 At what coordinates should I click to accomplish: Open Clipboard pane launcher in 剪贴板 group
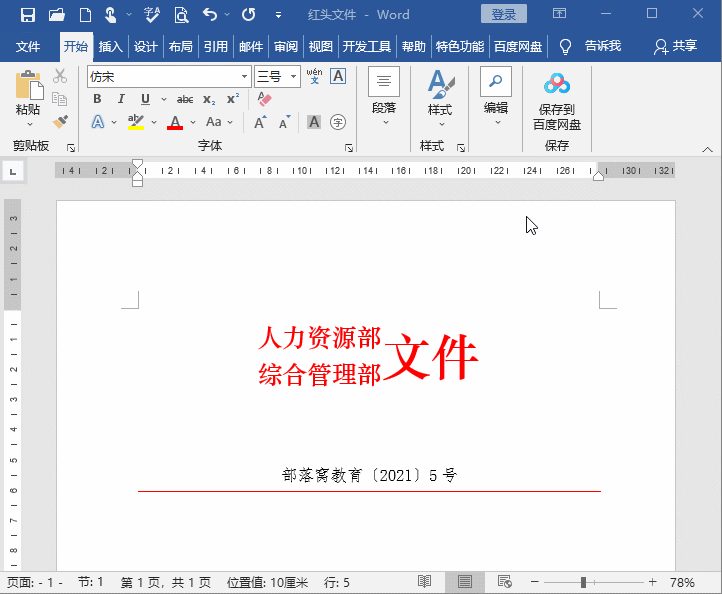[x=70, y=148]
